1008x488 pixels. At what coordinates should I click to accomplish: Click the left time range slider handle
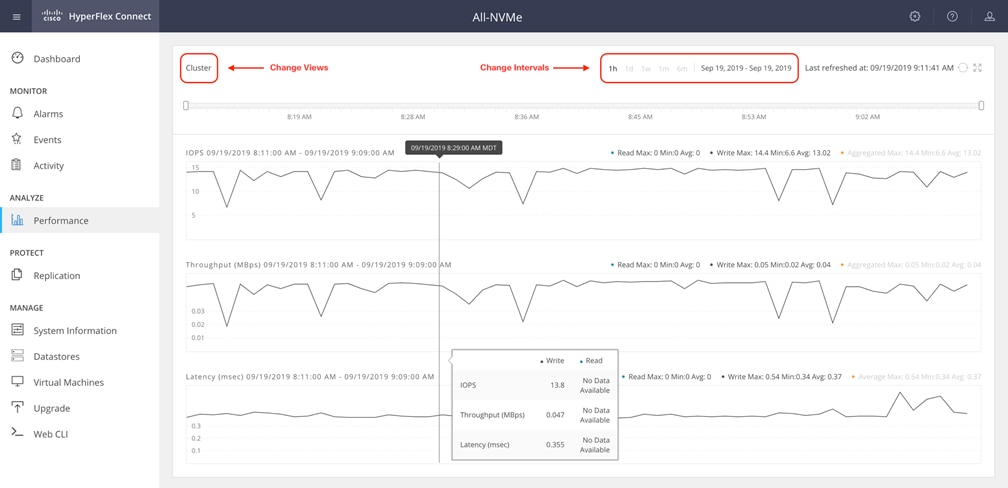186,105
